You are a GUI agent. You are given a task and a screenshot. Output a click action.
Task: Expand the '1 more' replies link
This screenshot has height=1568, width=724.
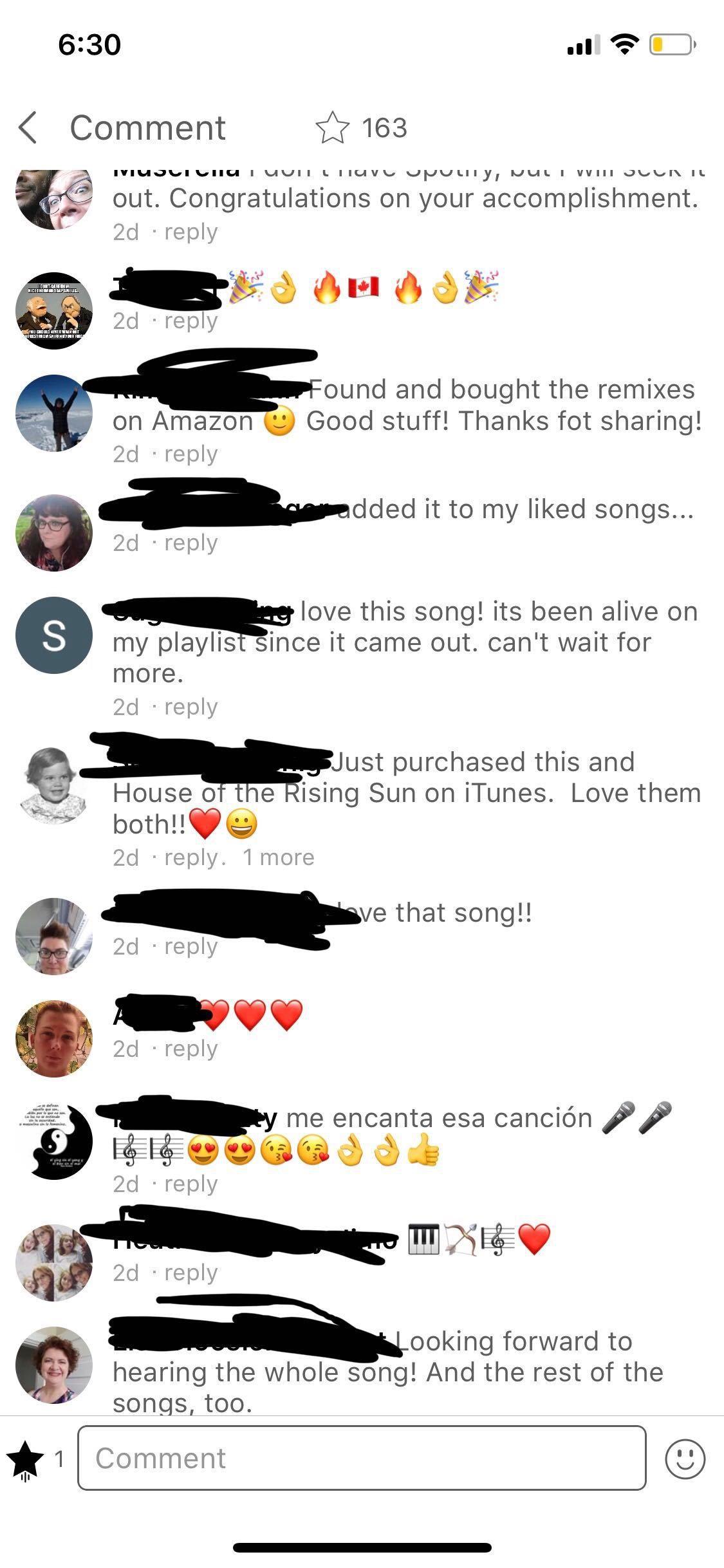click(x=278, y=857)
